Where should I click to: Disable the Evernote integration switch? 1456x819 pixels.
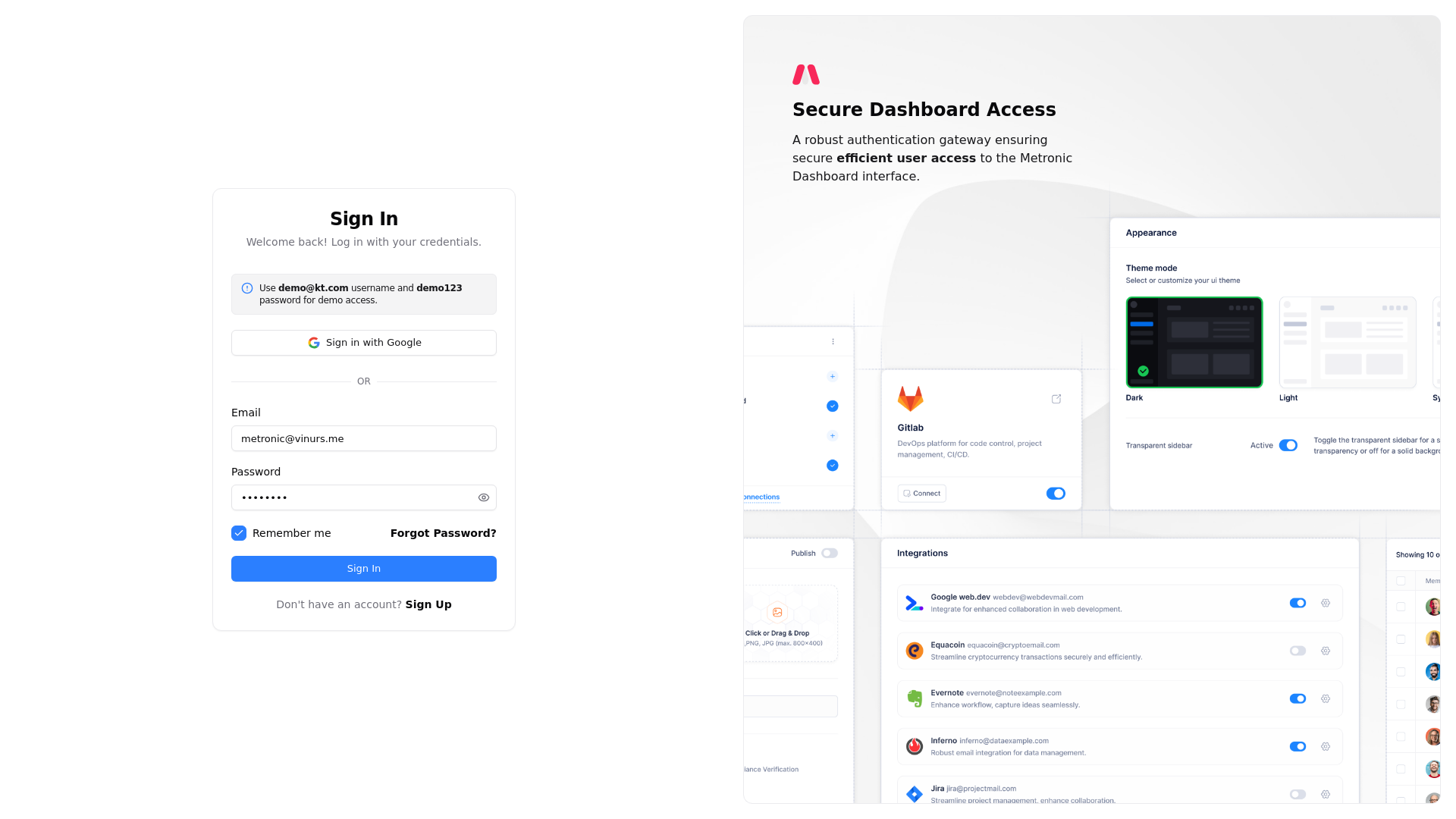point(1298,698)
